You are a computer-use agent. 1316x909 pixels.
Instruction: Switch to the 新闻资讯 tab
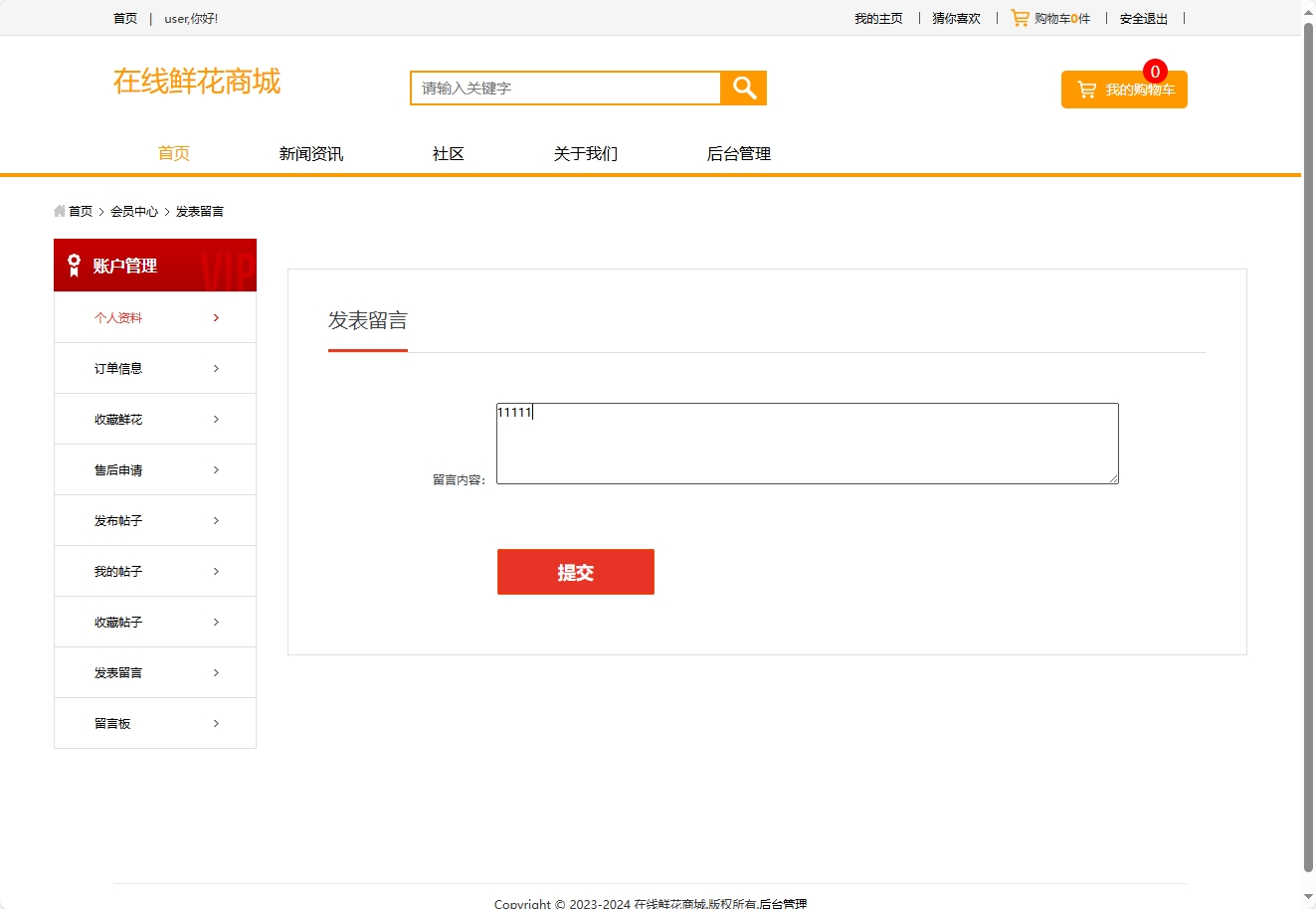[310, 153]
